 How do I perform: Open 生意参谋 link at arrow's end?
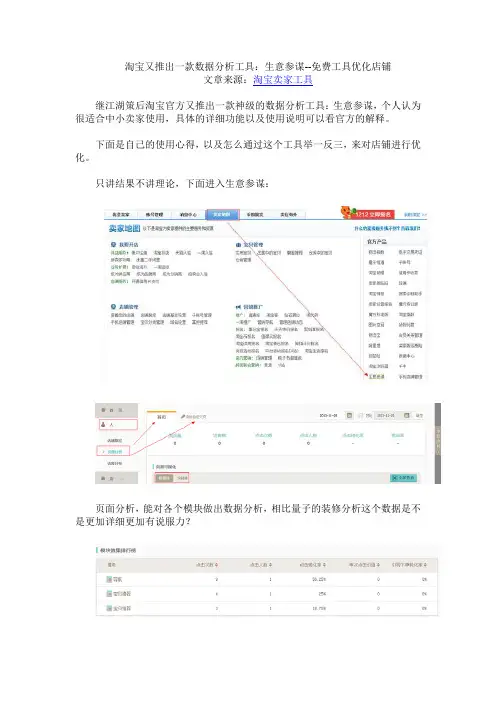(376, 377)
